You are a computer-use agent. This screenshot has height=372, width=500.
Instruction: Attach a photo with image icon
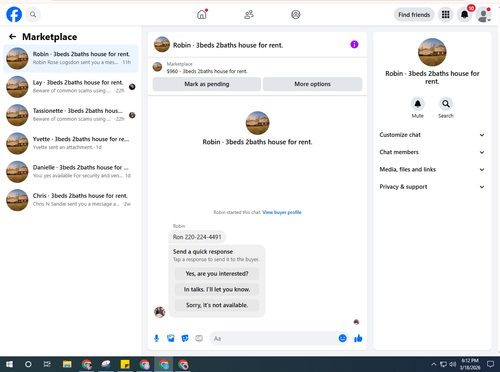tap(171, 338)
